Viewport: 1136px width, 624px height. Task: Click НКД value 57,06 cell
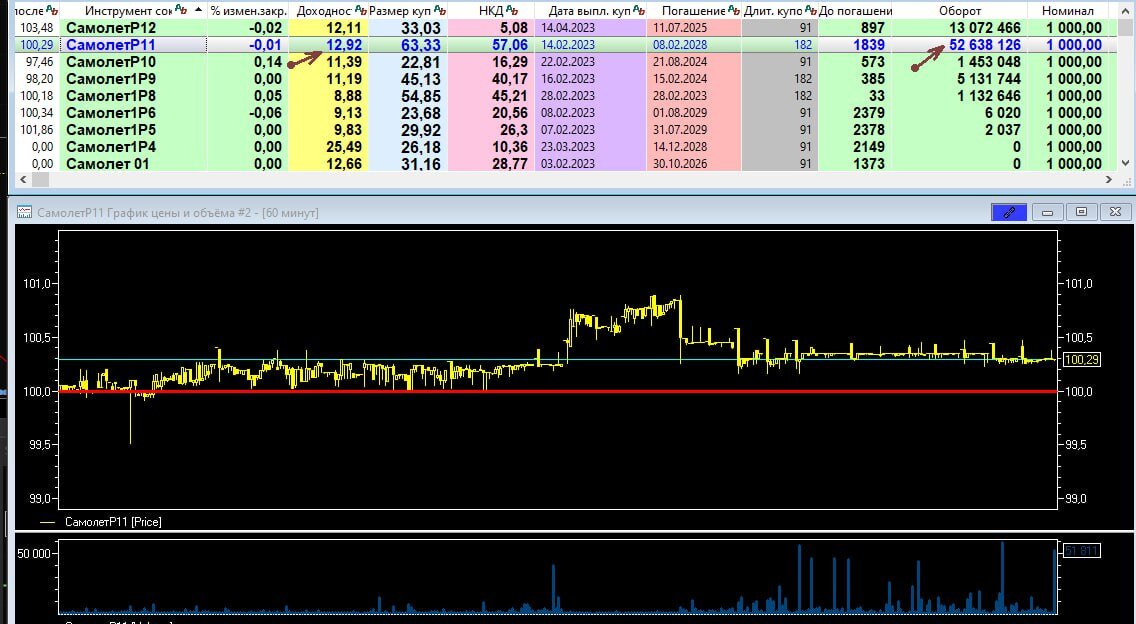[x=509, y=45]
